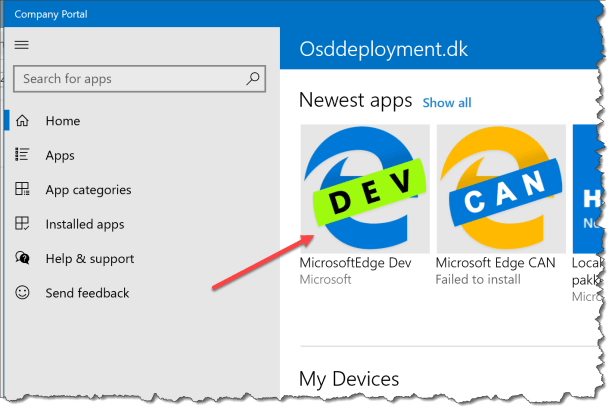
Task: Click the App categories grid icon
Action: coord(22,189)
